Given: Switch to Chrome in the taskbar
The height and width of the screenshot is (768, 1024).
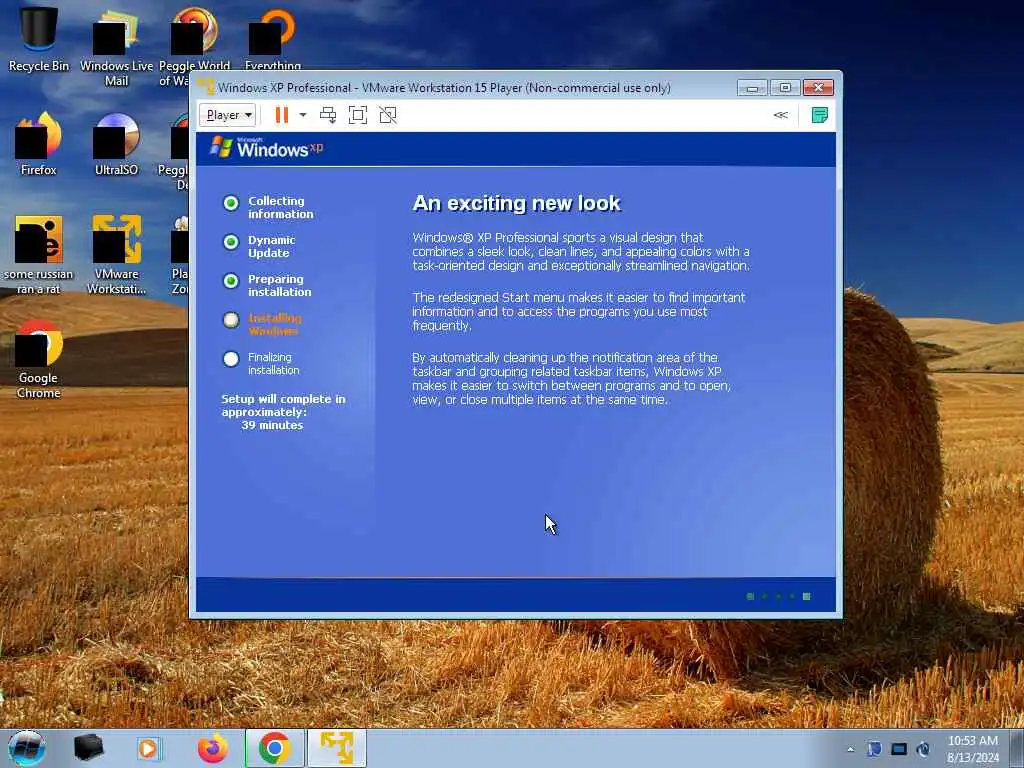Looking at the screenshot, I should point(274,748).
